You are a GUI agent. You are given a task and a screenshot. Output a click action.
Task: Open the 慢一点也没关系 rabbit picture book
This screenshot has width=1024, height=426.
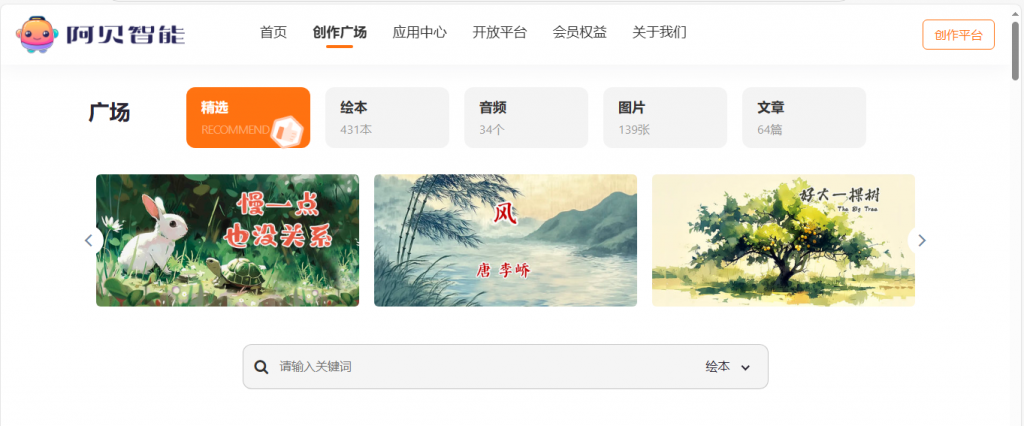point(227,240)
